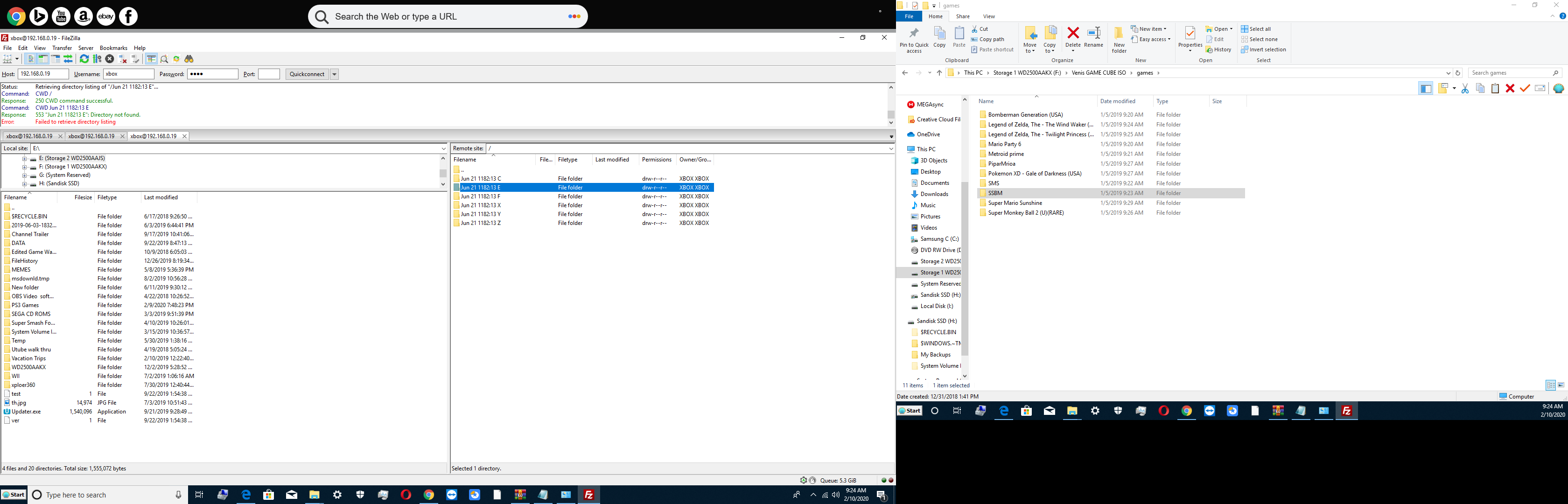The image size is (1568, 504).
Task: Open Explorer address bar history dropdown
Action: tap(1448, 73)
